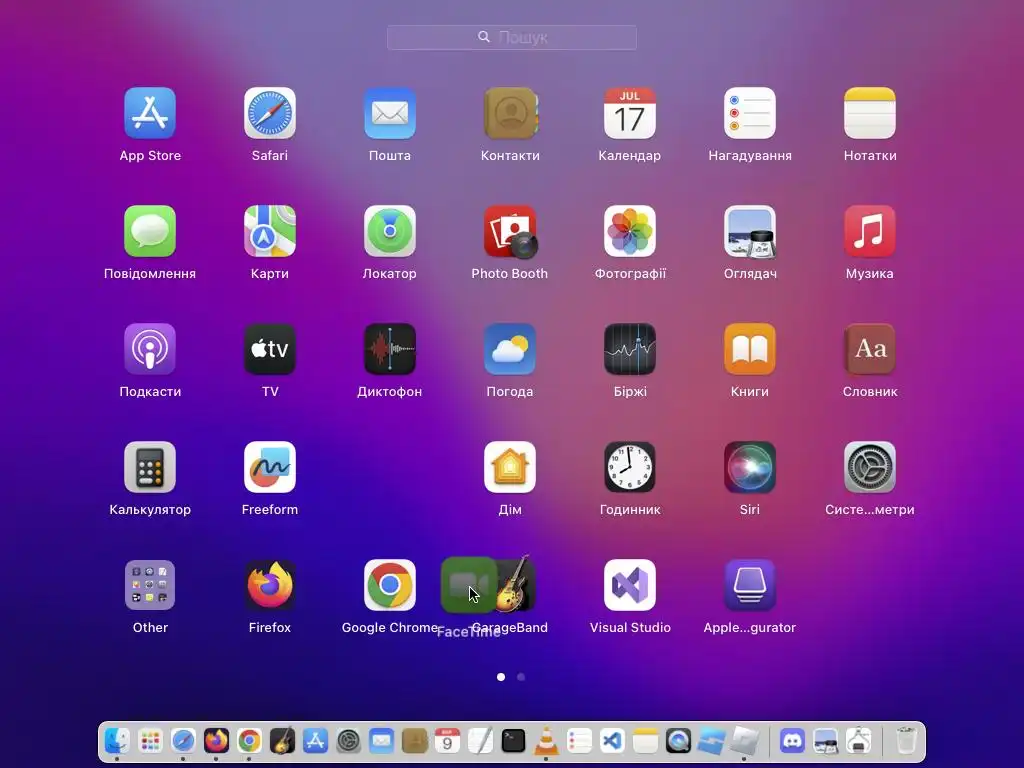Open System Settings gear in the Dock
This screenshot has height=768, width=1024.
pyautogui.click(x=349, y=741)
